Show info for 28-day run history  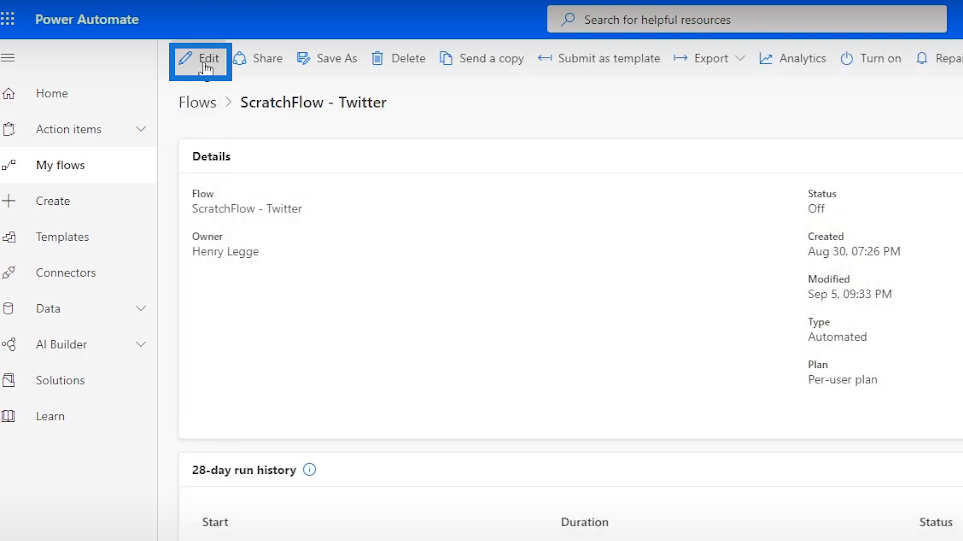pos(310,470)
